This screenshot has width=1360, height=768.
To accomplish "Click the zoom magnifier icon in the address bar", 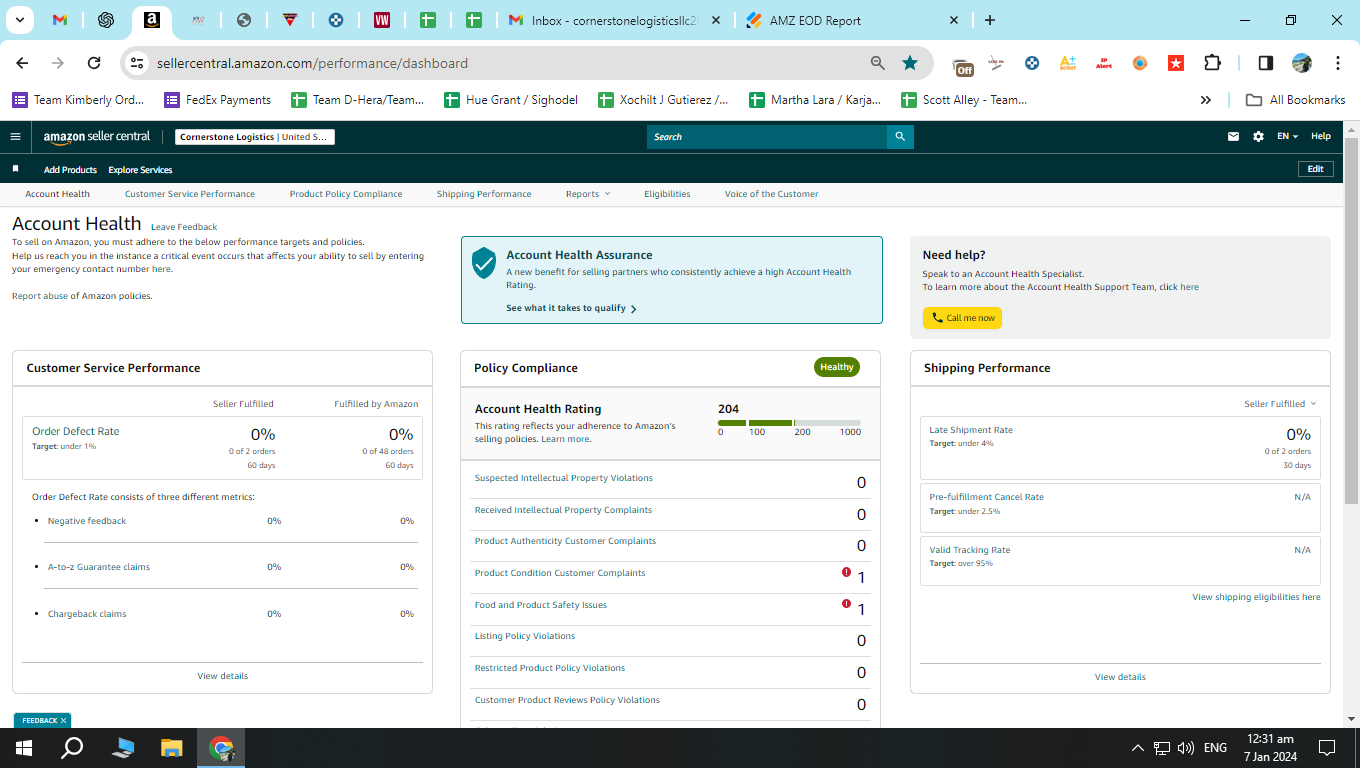I will (878, 63).
